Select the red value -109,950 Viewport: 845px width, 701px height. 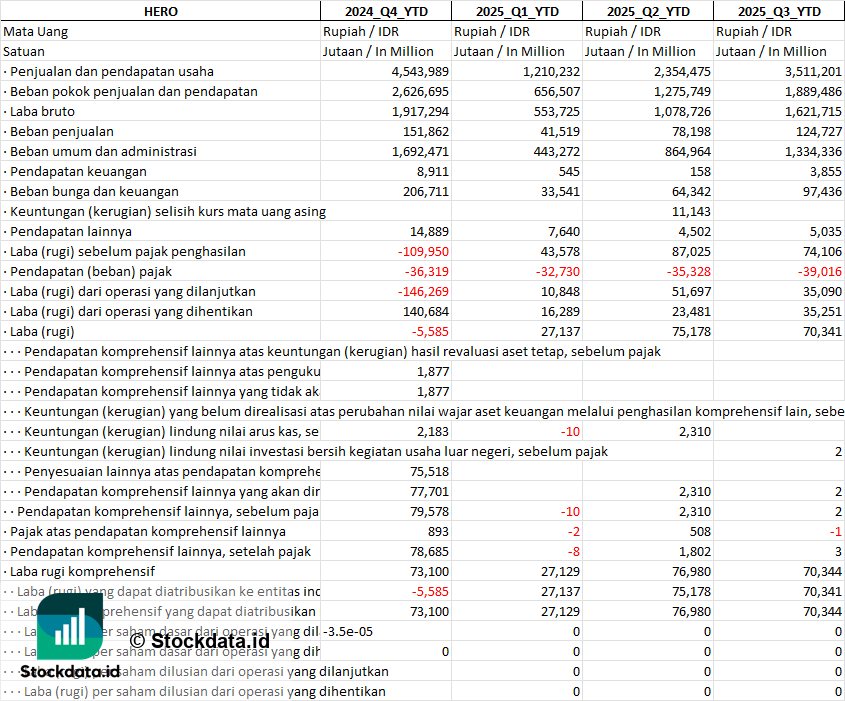pos(423,251)
